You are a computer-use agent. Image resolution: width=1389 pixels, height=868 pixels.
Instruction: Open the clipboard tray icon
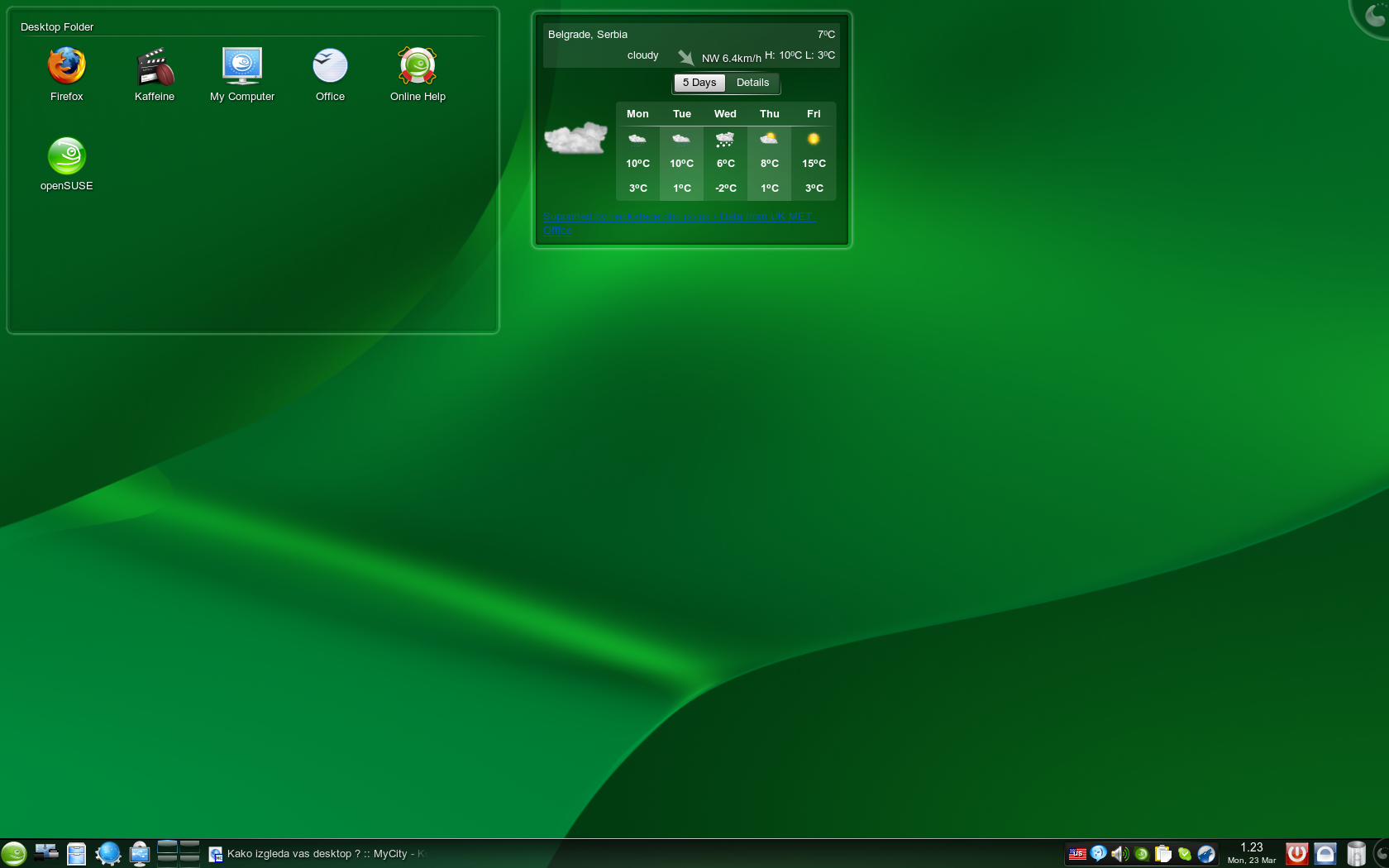[1163, 854]
